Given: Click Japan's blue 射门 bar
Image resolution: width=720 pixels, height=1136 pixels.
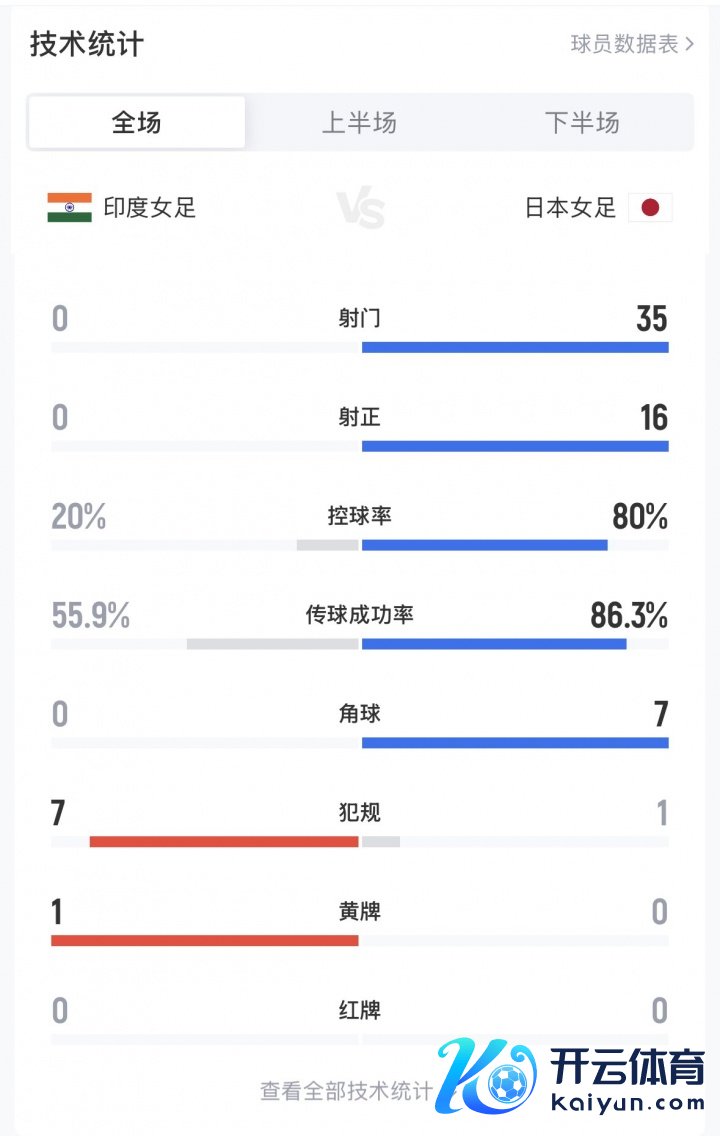Looking at the screenshot, I should (515, 348).
